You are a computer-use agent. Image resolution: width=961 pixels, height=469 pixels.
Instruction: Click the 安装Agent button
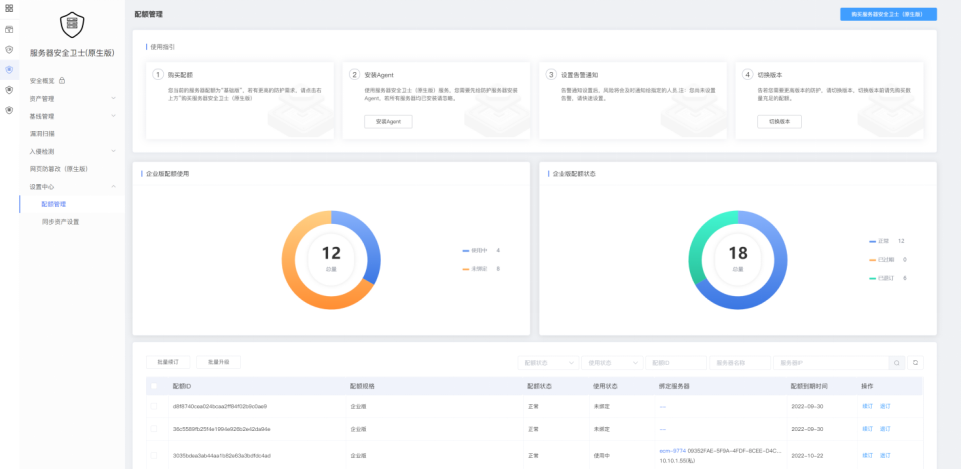click(x=388, y=121)
